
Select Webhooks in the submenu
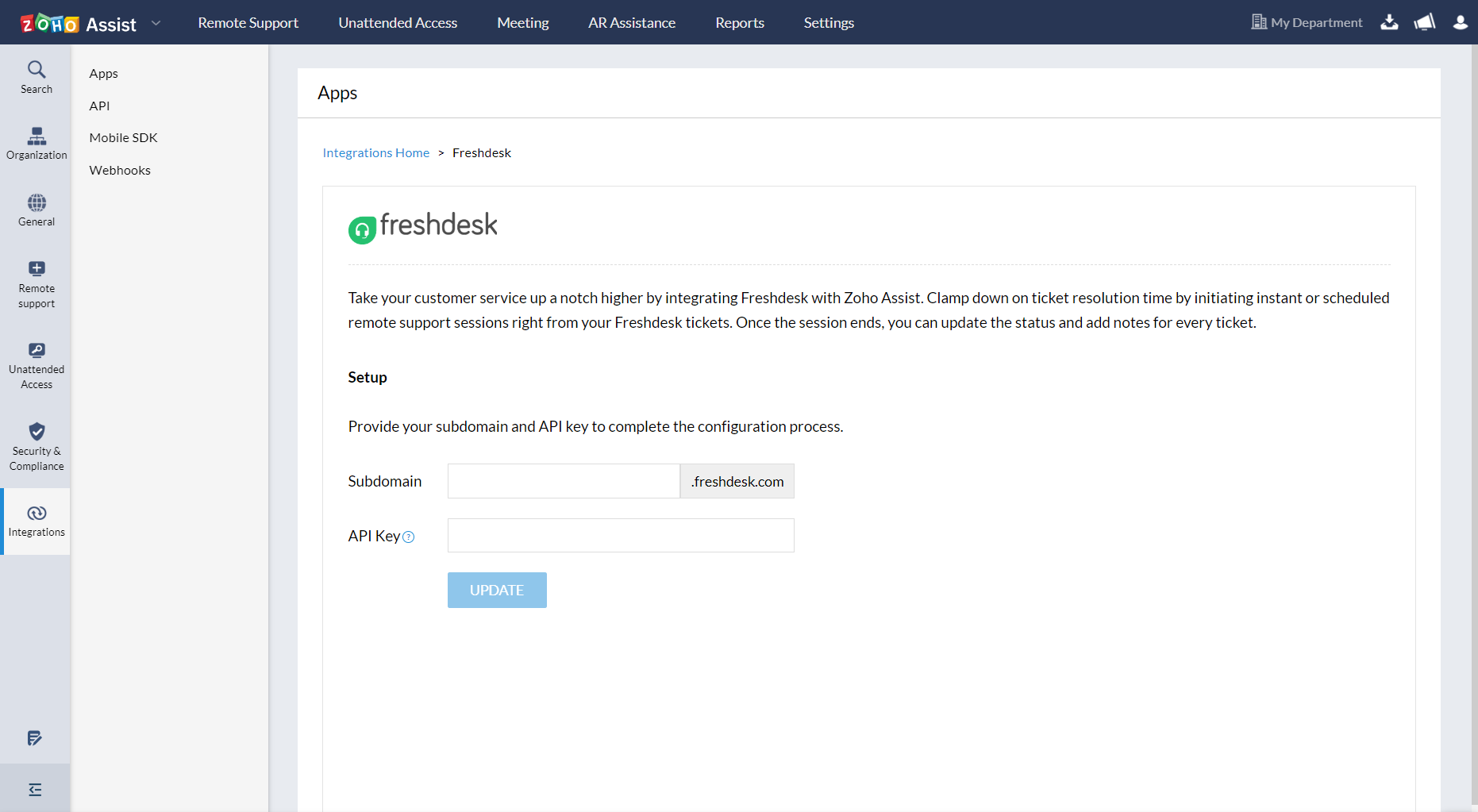coord(120,171)
